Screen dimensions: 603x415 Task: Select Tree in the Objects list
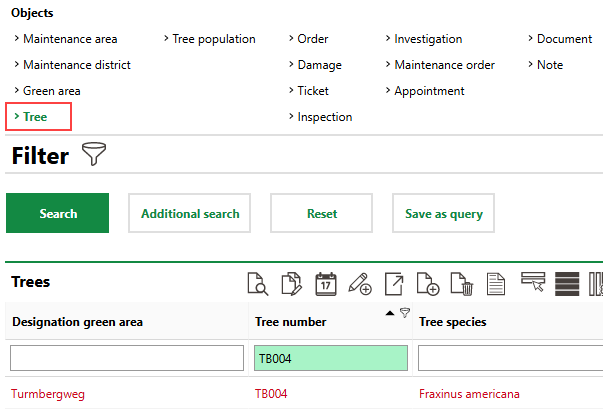point(35,117)
